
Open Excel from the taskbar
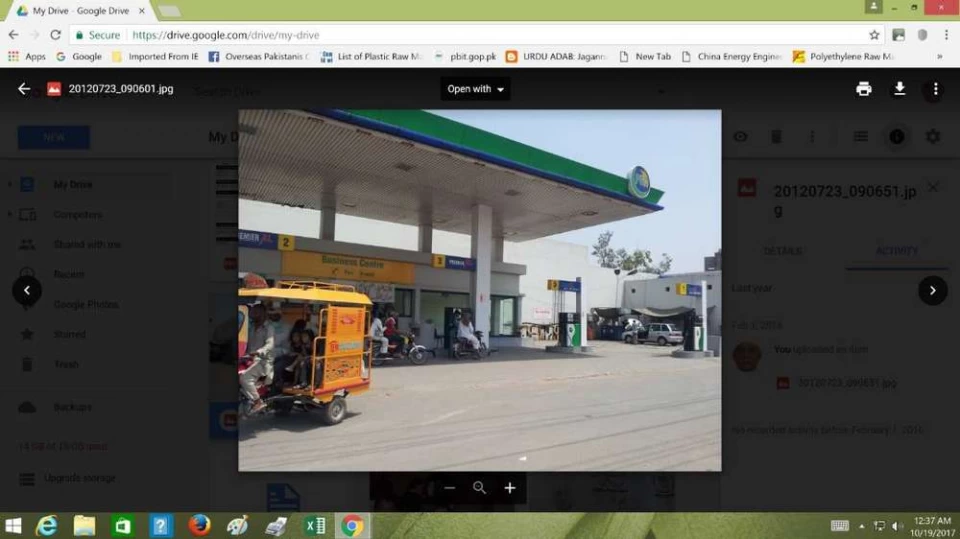[315, 526]
